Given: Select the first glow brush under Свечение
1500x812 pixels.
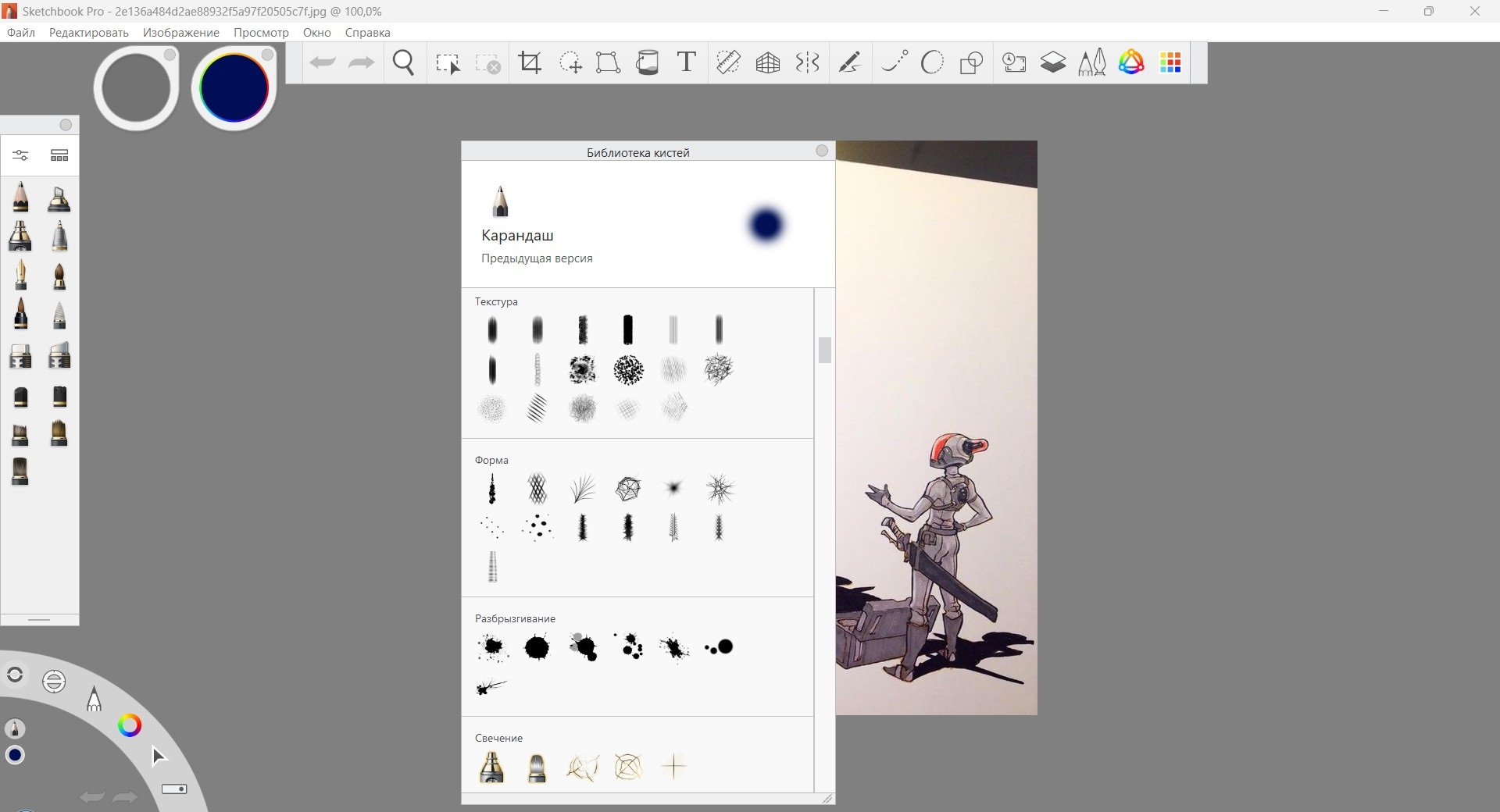Looking at the screenshot, I should pyautogui.click(x=491, y=767).
